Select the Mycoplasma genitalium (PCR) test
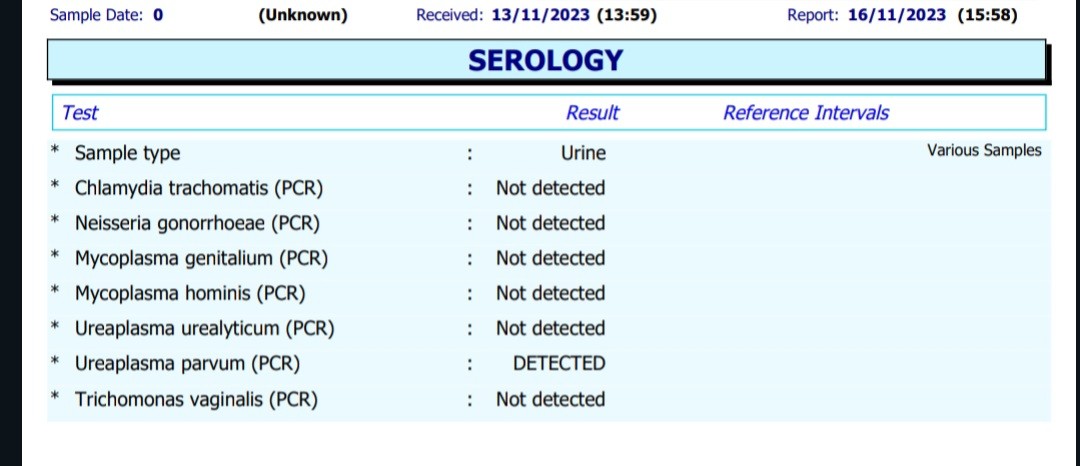 [x=201, y=258]
